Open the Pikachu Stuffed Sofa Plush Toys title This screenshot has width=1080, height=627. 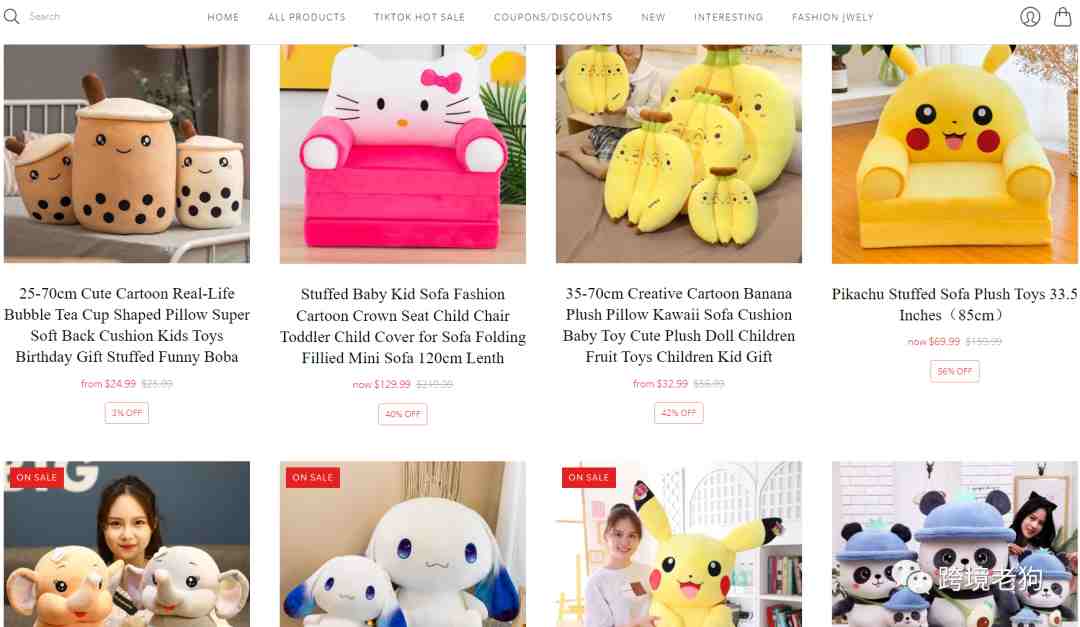(954, 305)
